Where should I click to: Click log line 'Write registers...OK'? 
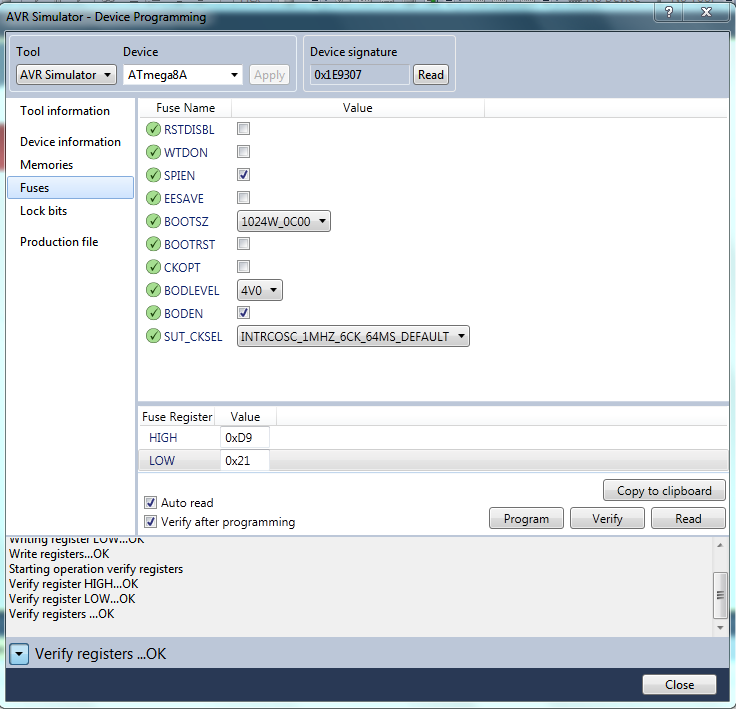point(59,554)
